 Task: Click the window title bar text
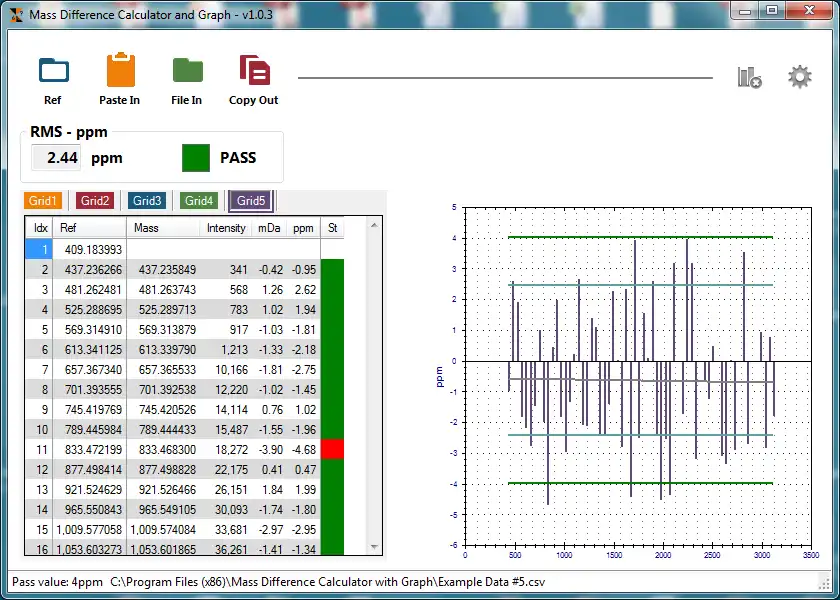[151, 15]
